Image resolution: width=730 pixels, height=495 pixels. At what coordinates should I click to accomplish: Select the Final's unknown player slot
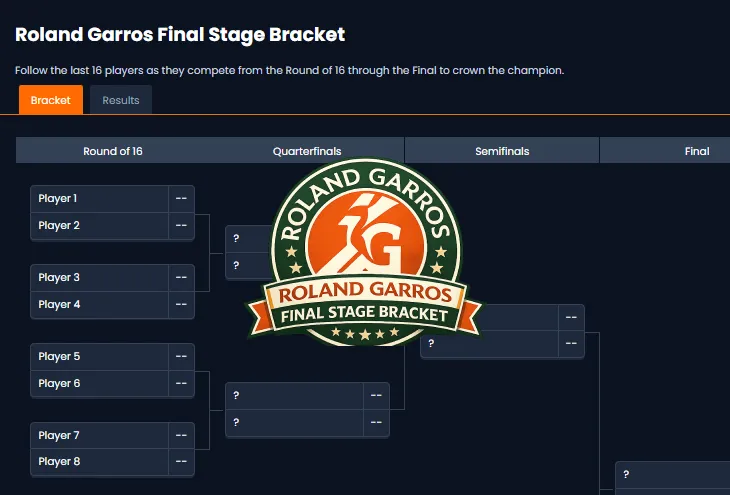pyautogui.click(x=673, y=475)
